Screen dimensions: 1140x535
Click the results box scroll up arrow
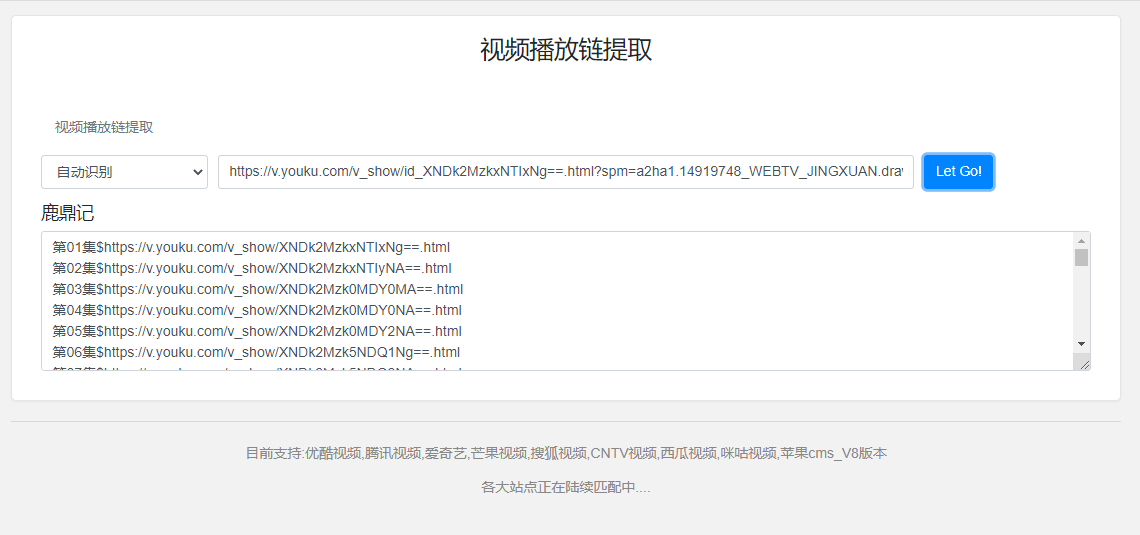point(1081,241)
